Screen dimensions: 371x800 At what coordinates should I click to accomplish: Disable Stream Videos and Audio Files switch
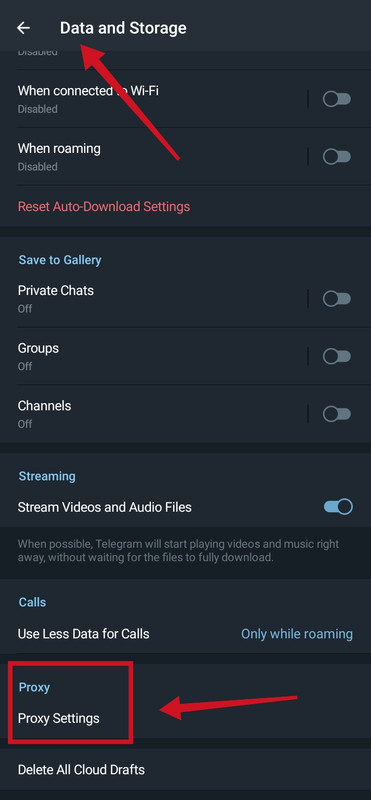[338, 507]
